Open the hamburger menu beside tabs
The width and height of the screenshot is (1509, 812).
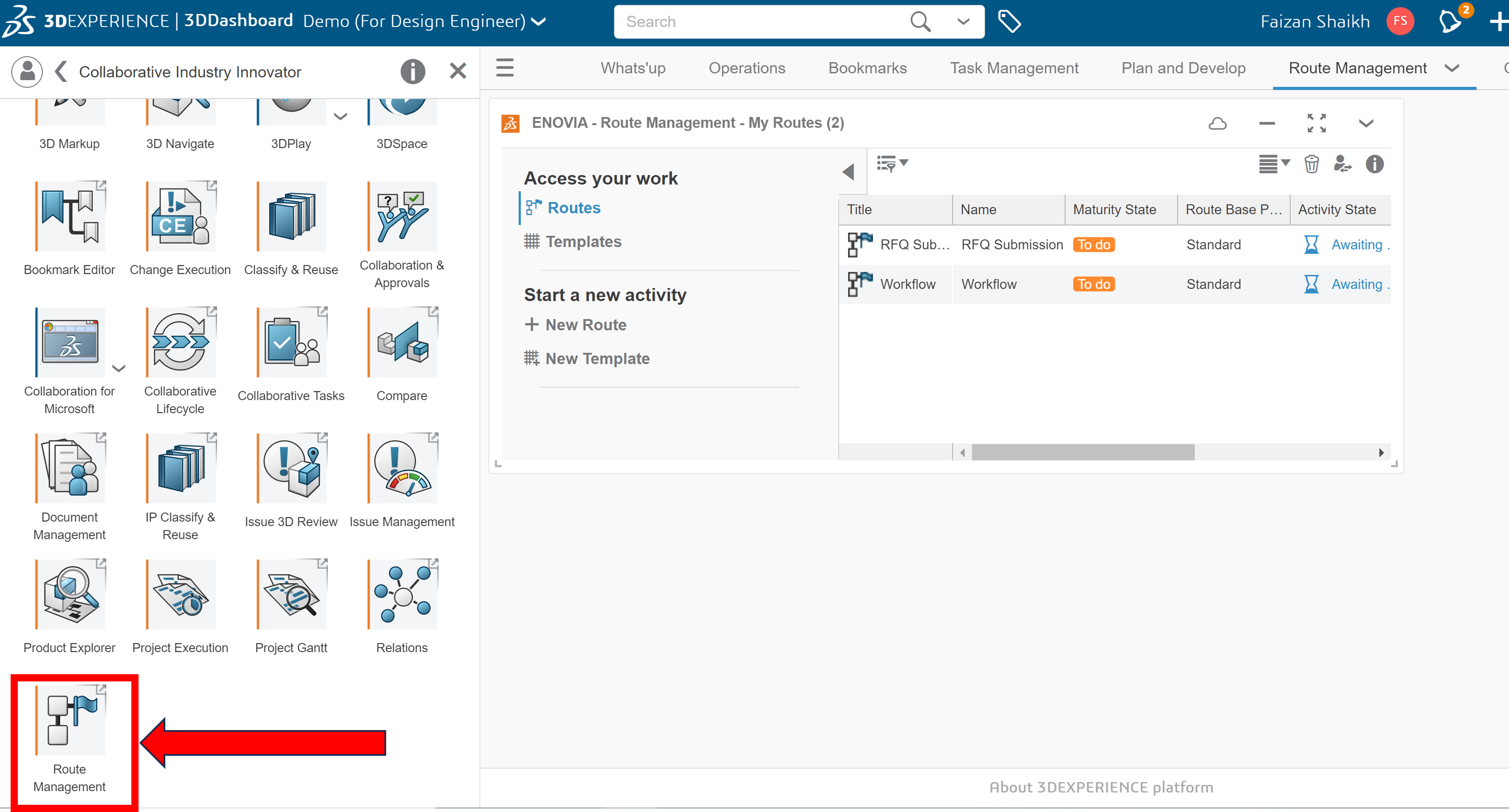coord(504,68)
